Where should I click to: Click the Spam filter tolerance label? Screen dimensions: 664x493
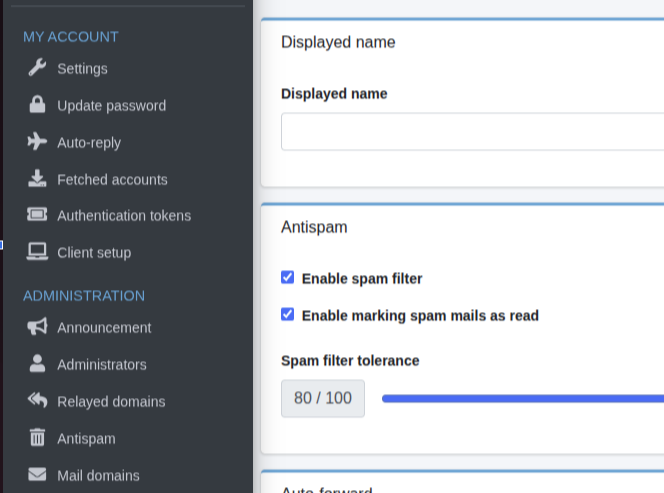tap(350, 360)
